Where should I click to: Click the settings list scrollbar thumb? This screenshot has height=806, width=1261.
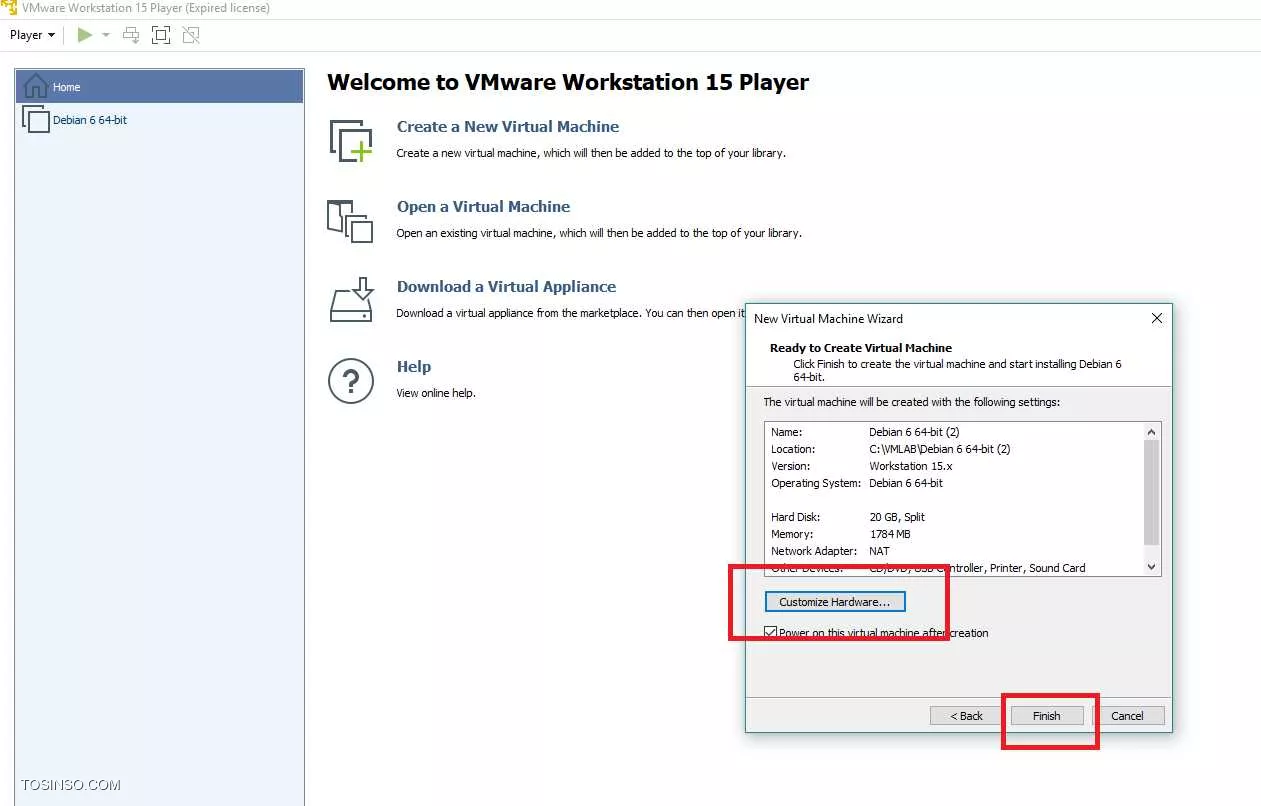(1152, 492)
